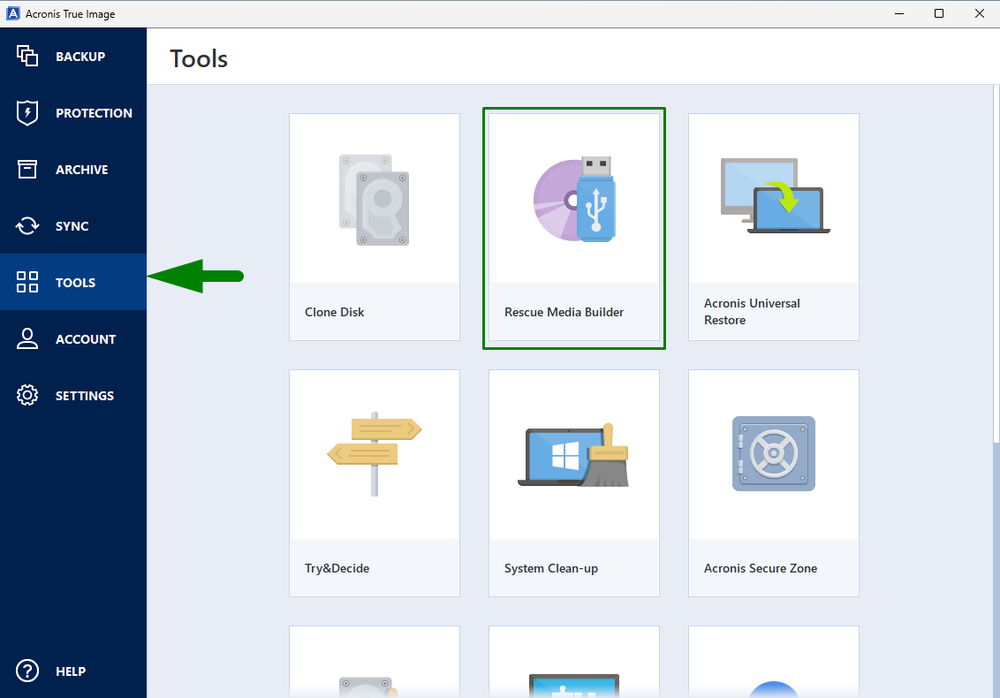Open the Account person icon

tap(28, 338)
